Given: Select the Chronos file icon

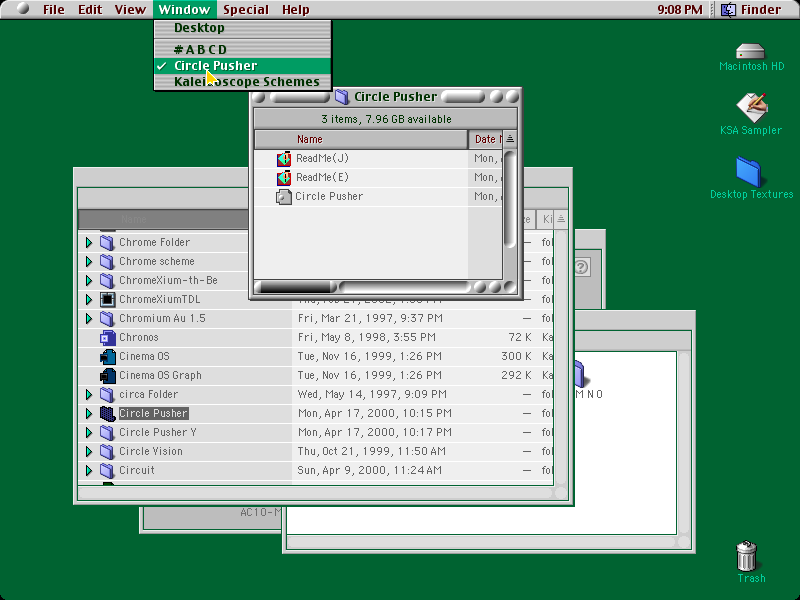Looking at the screenshot, I should click(108, 337).
